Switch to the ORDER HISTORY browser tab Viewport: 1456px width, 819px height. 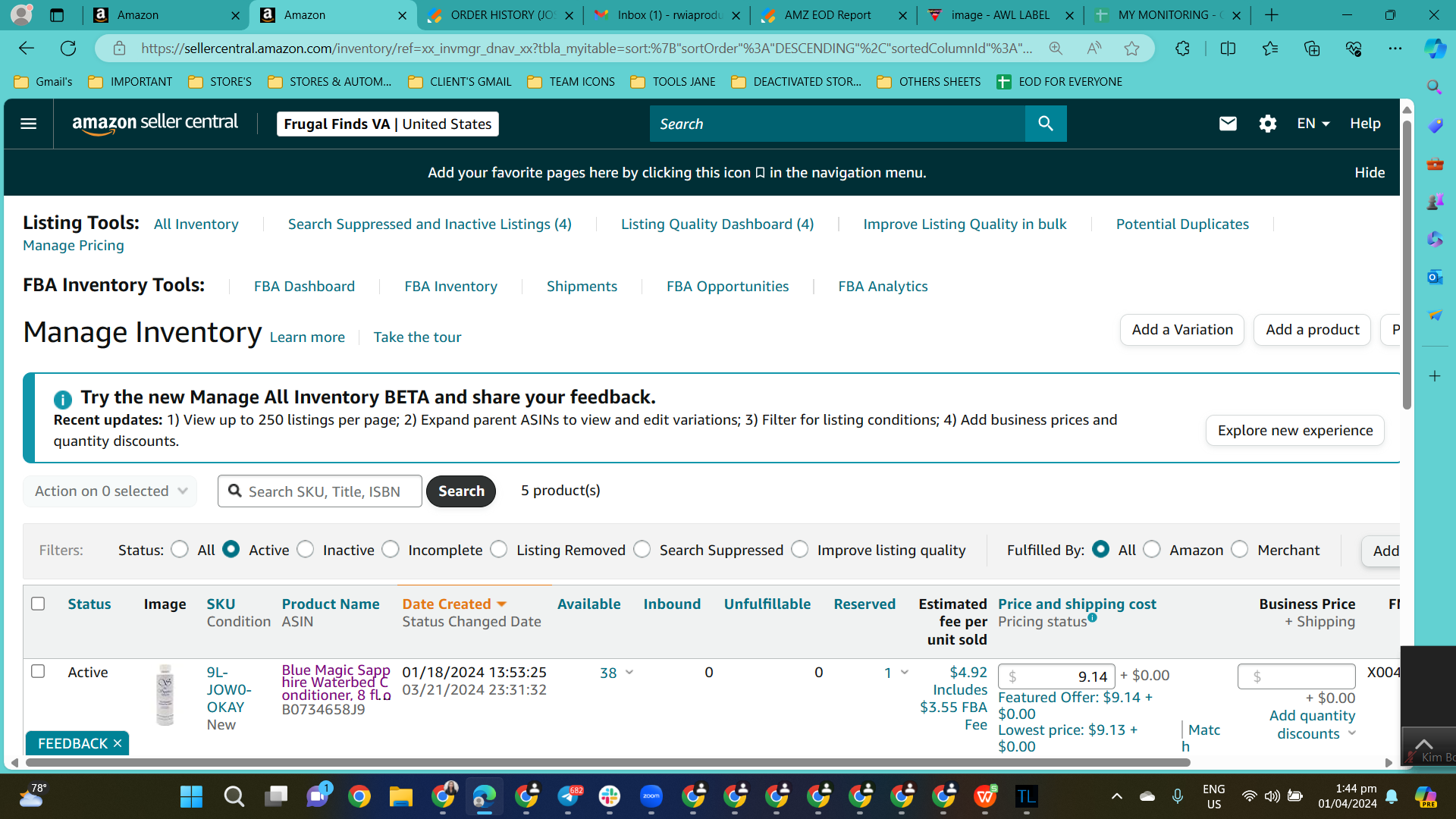click(x=499, y=15)
